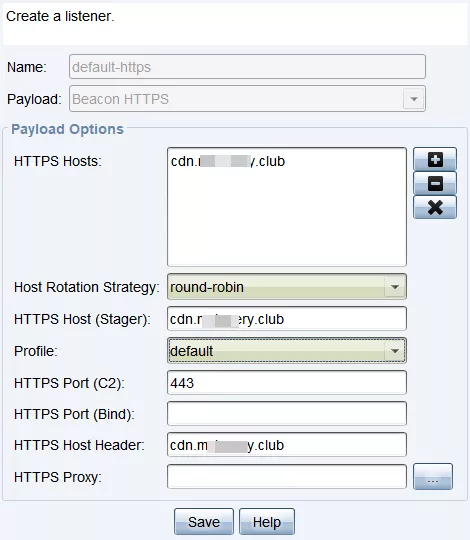The height and width of the screenshot is (540, 470).
Task: Focus the Name input field
Action: coord(247,67)
